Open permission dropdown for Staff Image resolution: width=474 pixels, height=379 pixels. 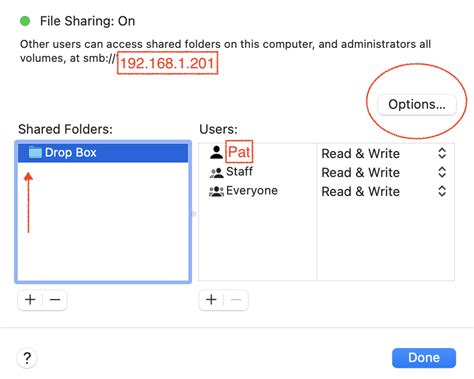(442, 172)
